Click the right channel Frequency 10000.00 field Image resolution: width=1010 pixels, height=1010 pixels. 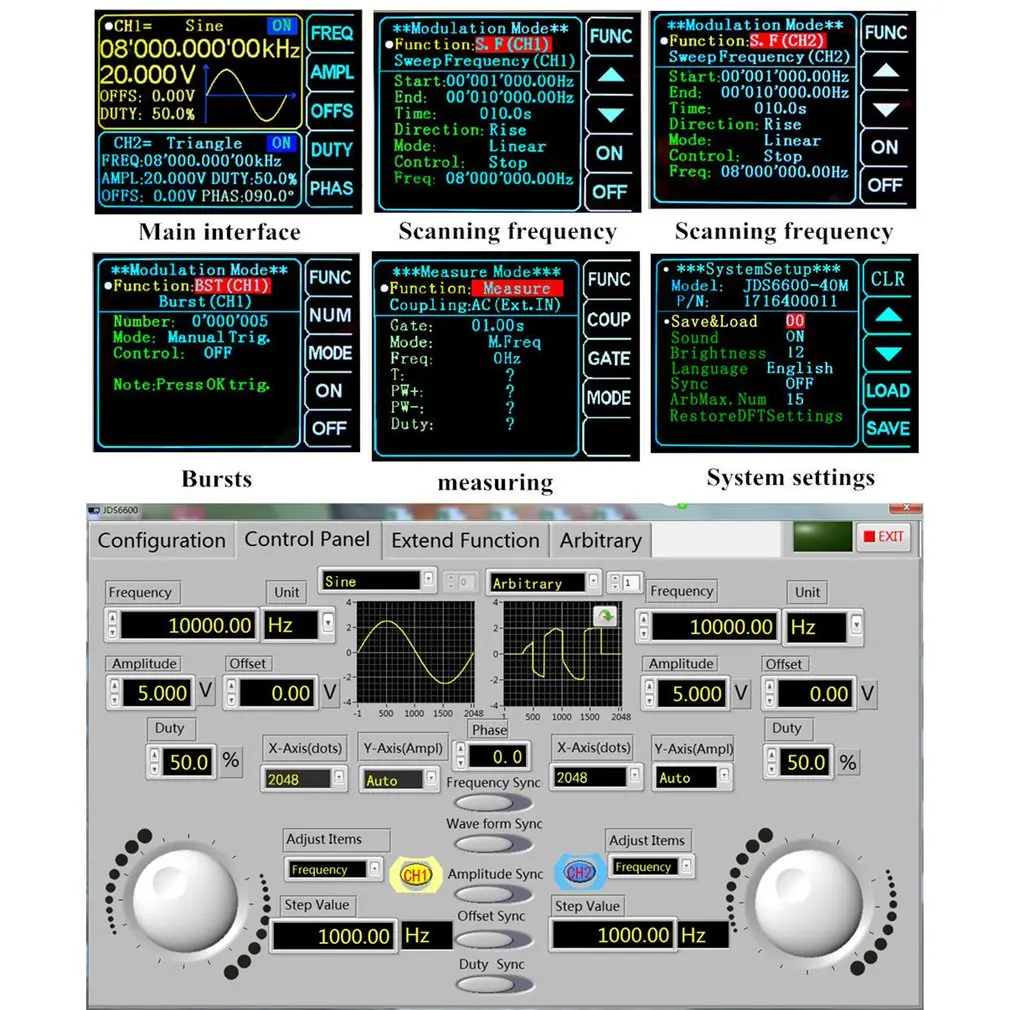tap(714, 626)
